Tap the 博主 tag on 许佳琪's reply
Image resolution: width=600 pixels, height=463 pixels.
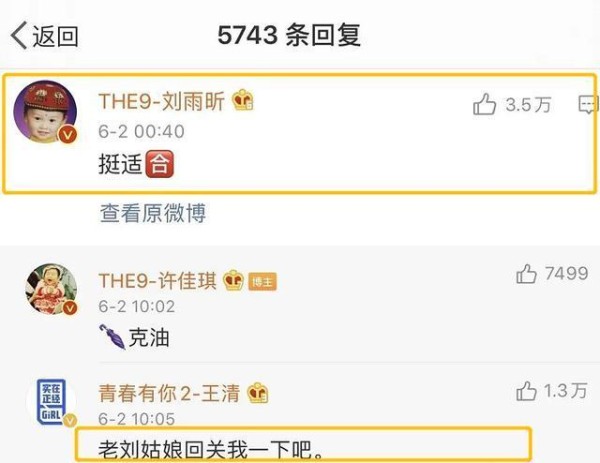click(262, 282)
